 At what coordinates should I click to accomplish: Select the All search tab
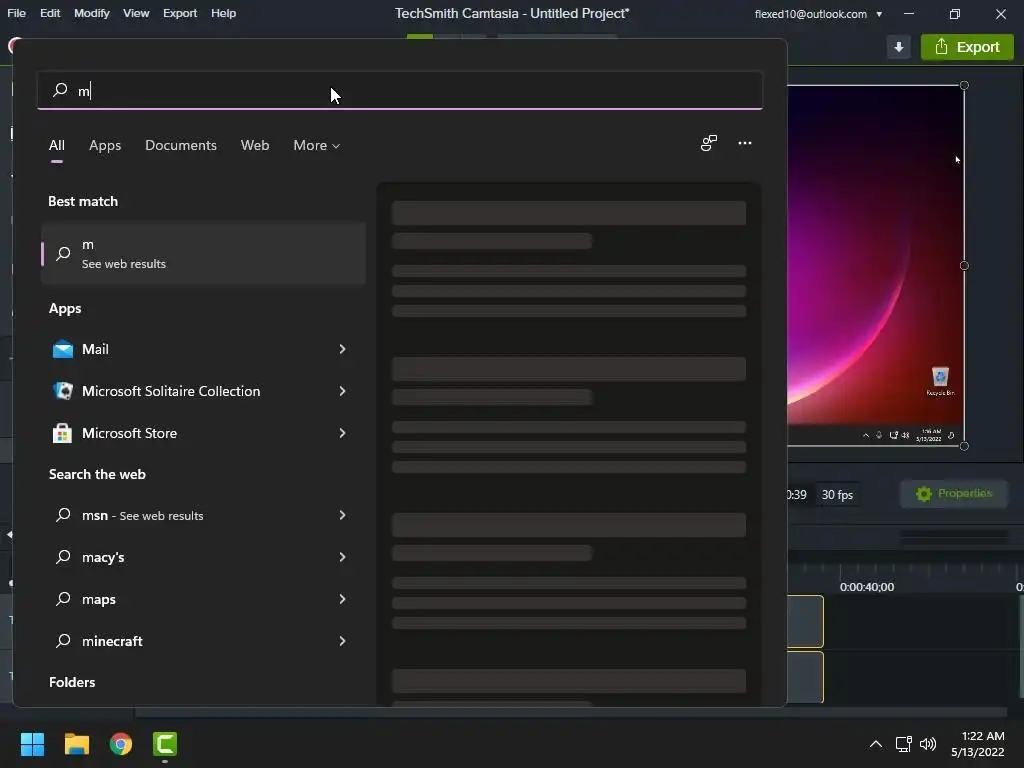57,145
